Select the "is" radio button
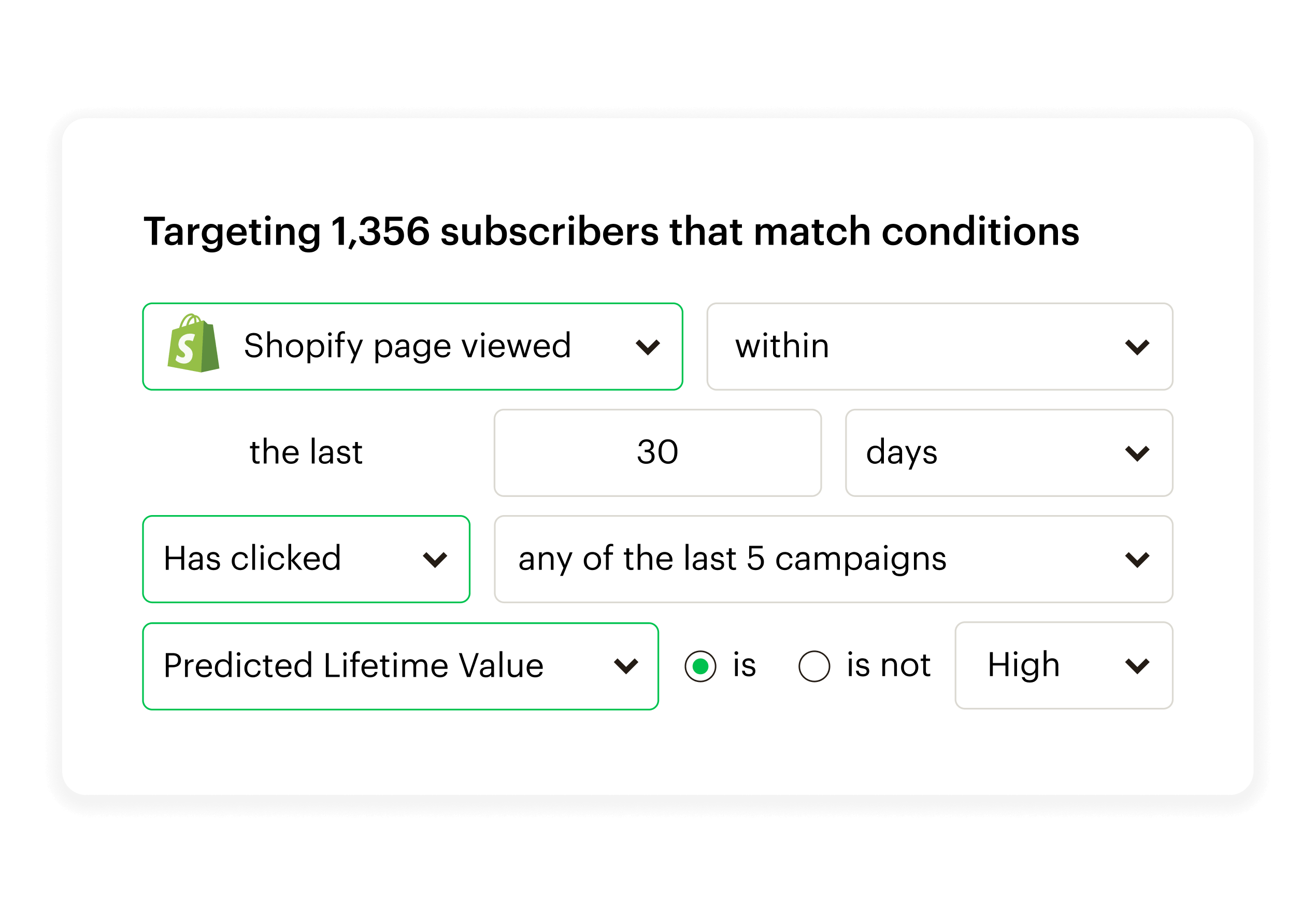Screen dimensions: 1316x912 (x=700, y=666)
